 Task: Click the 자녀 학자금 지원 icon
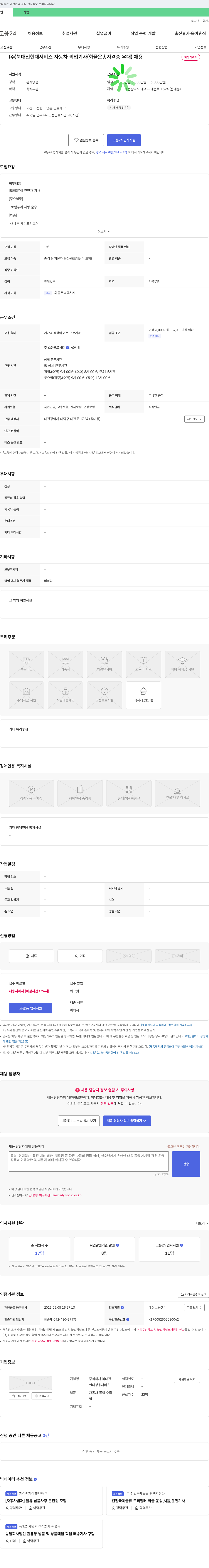point(182,664)
